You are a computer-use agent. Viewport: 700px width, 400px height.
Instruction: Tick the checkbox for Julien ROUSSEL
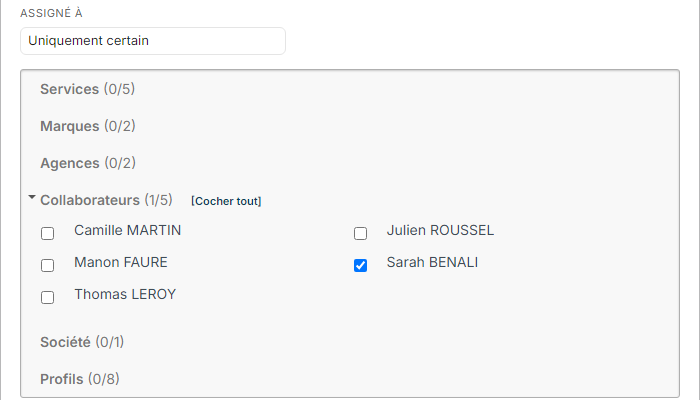pos(360,233)
